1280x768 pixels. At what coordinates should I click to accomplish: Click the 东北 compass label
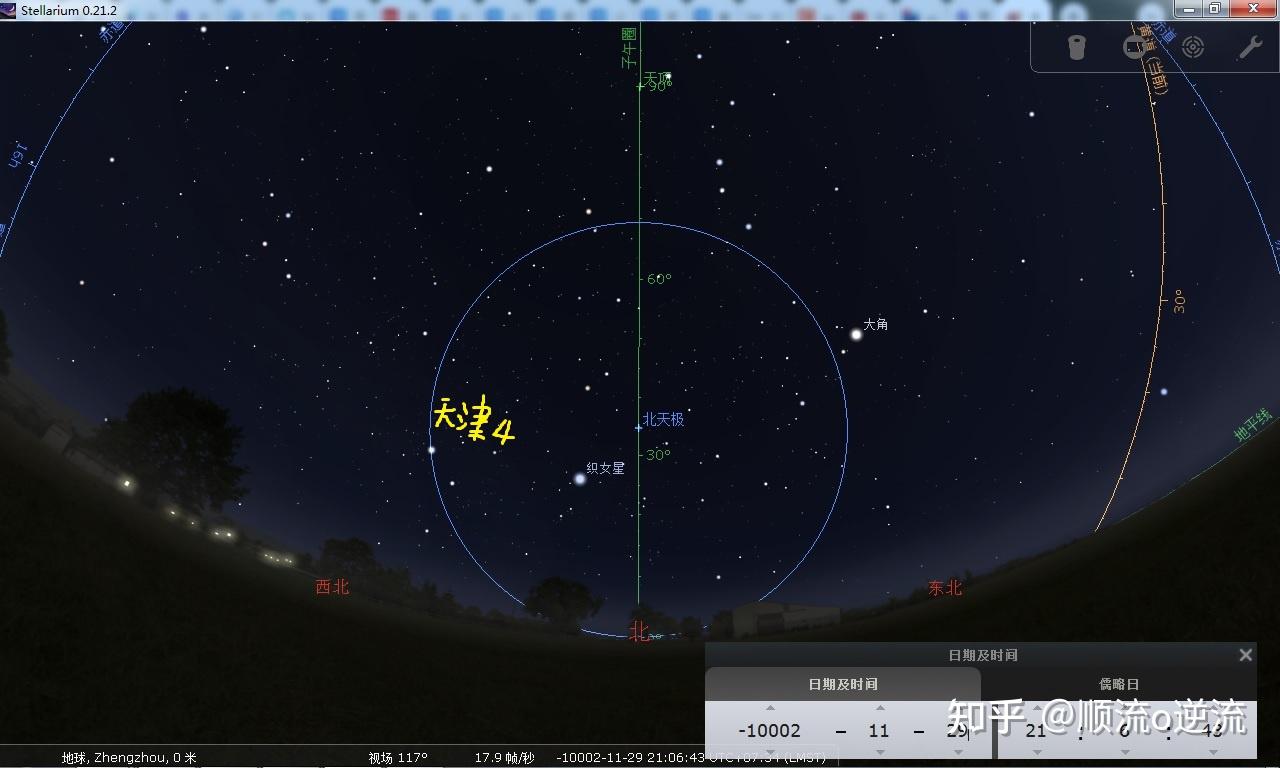(x=945, y=588)
